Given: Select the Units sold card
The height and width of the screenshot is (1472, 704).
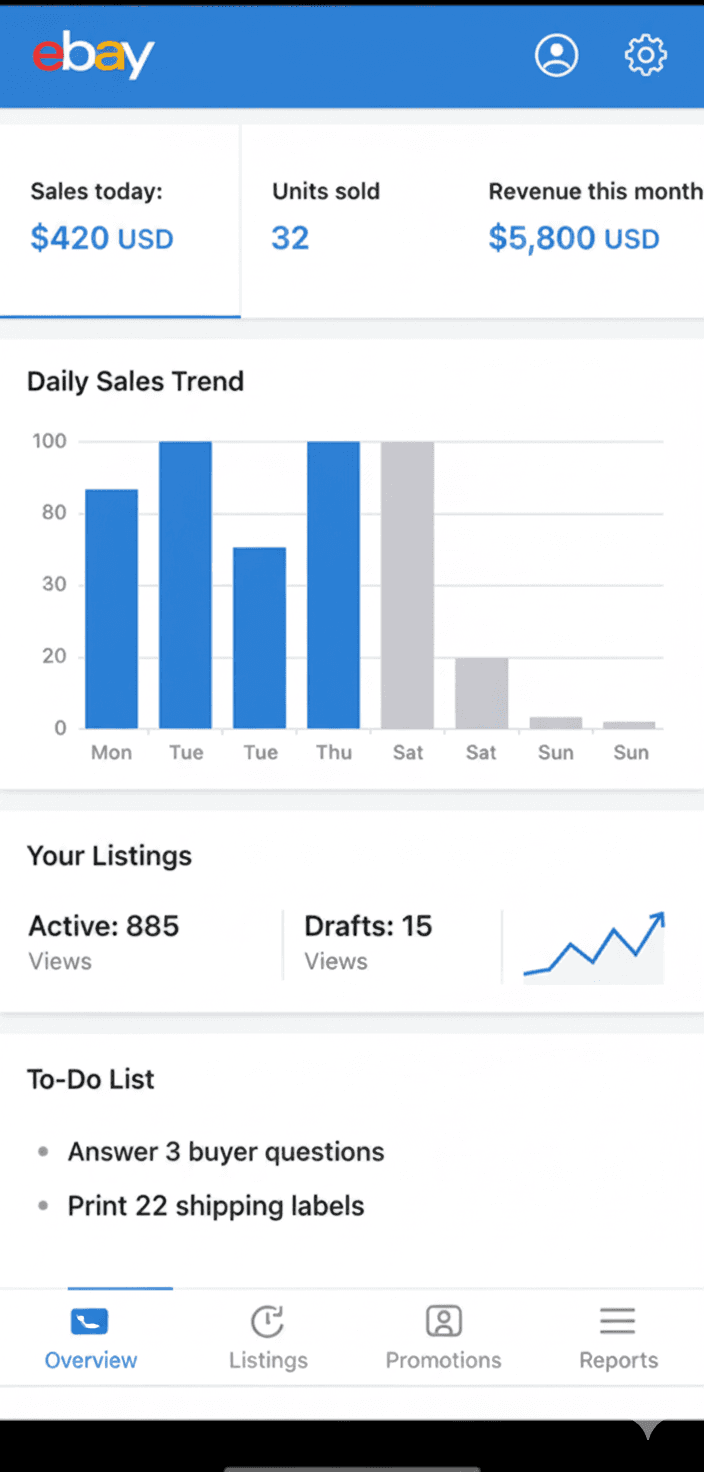Looking at the screenshot, I should [326, 217].
